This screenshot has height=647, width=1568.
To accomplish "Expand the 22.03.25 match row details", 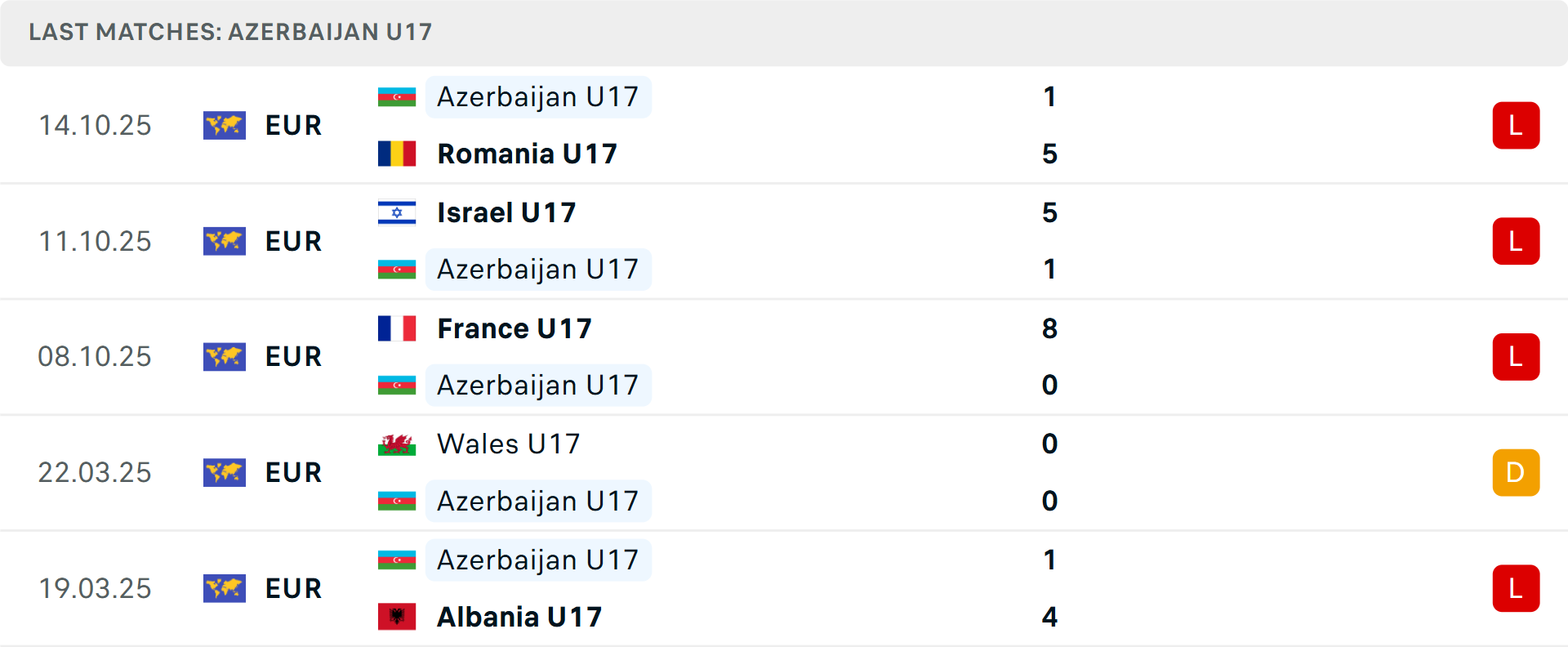I will [x=784, y=472].
